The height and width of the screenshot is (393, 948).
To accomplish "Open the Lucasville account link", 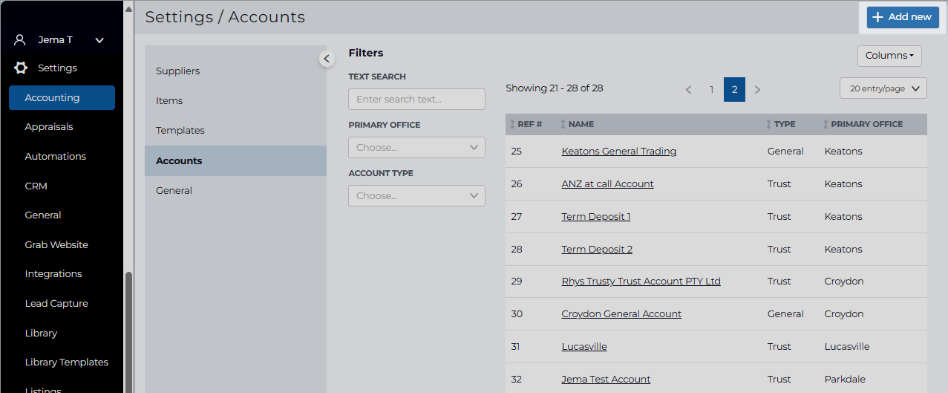I will point(584,346).
